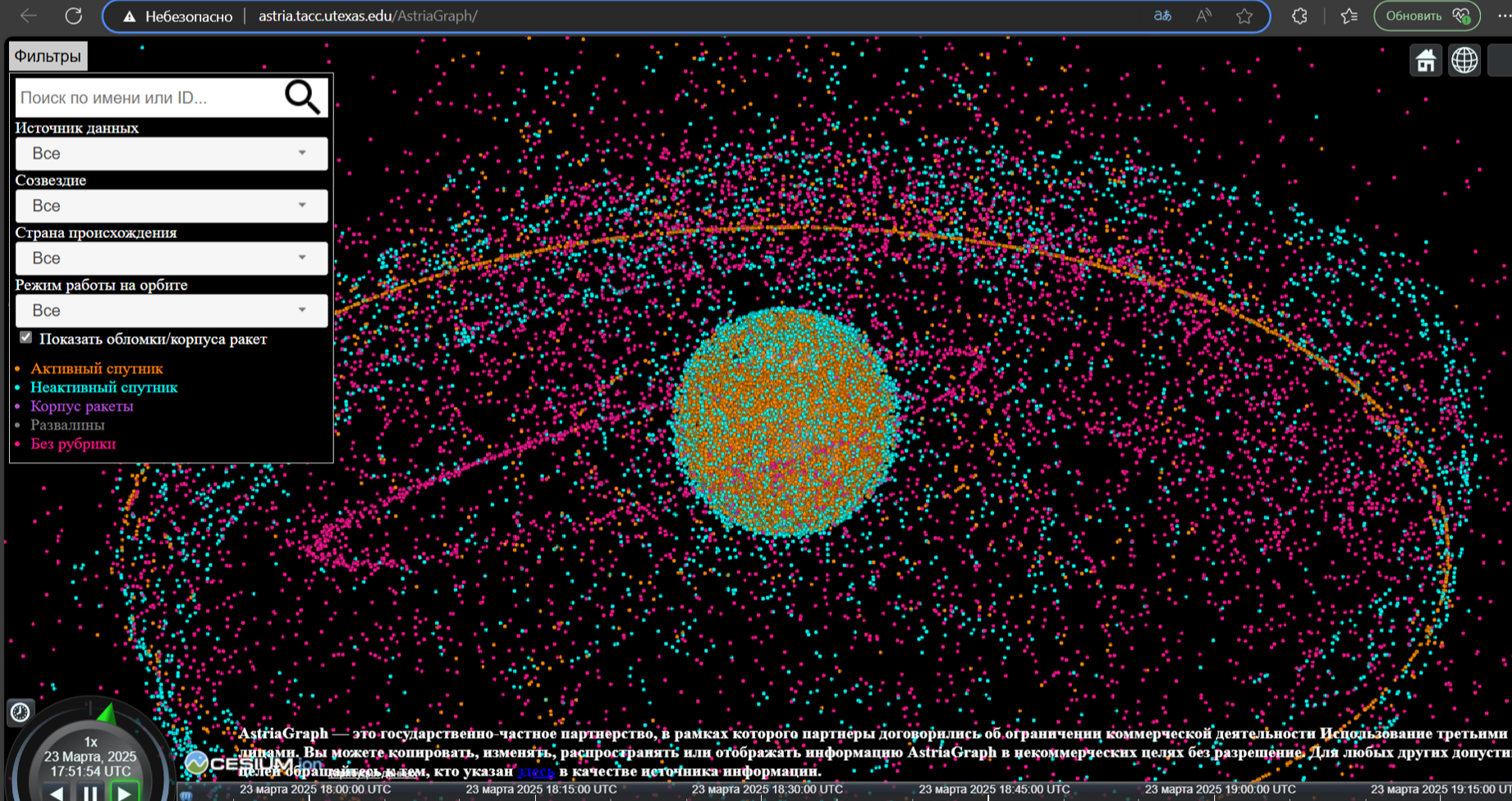1512x801 pixels.
Task: Click the blue здесь link in disclaimer
Action: point(535,771)
